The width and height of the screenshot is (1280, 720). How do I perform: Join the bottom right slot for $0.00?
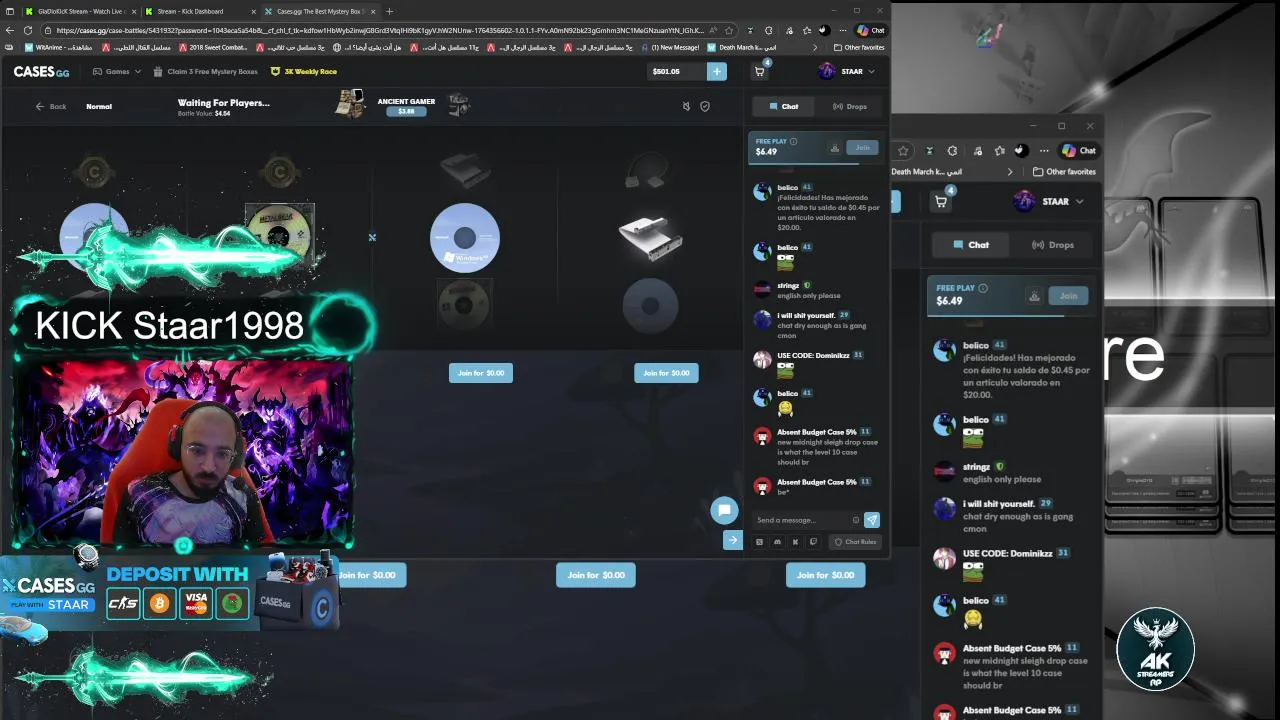pyautogui.click(x=825, y=575)
